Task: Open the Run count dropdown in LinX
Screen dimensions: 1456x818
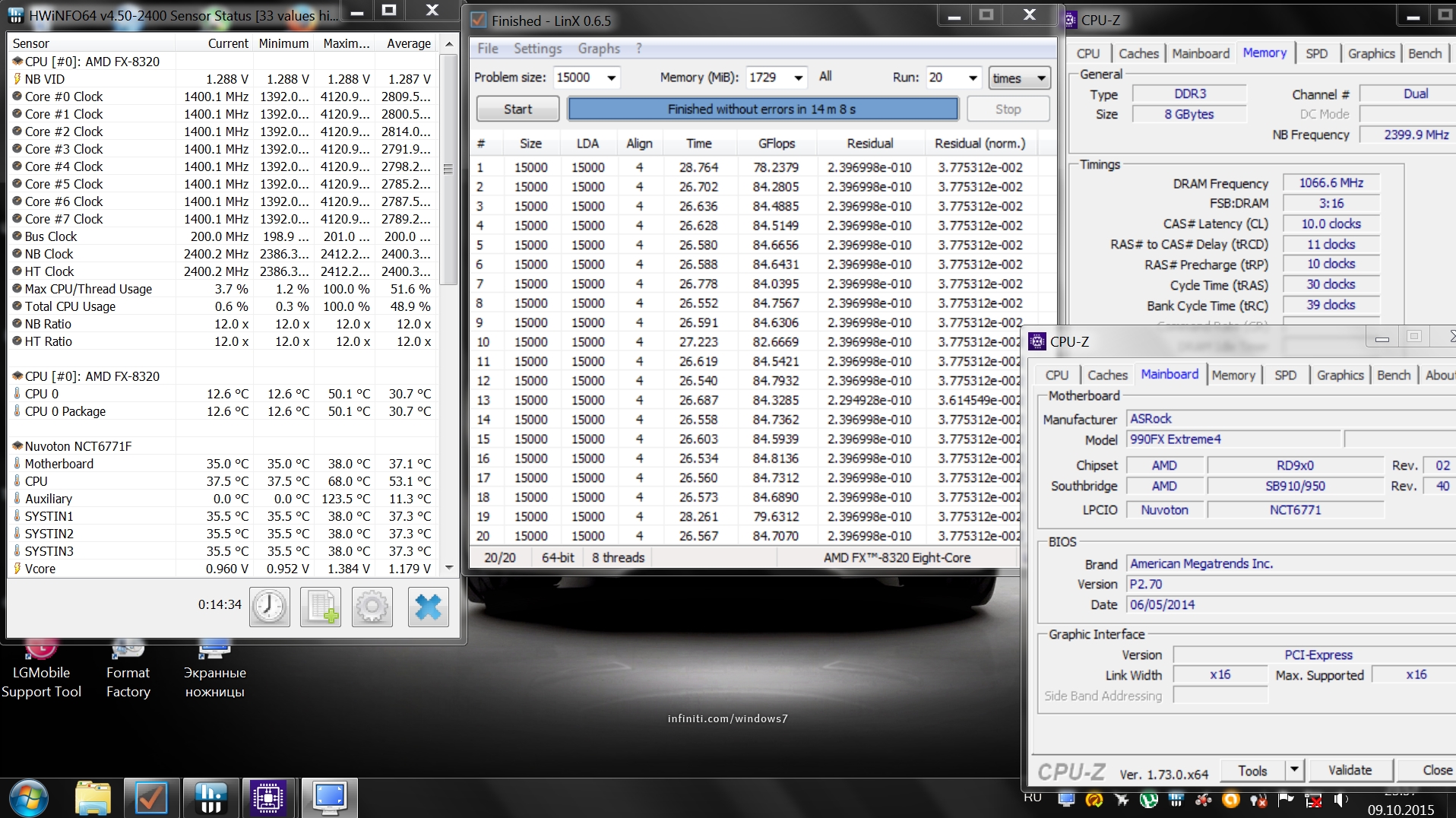Action: (x=973, y=78)
